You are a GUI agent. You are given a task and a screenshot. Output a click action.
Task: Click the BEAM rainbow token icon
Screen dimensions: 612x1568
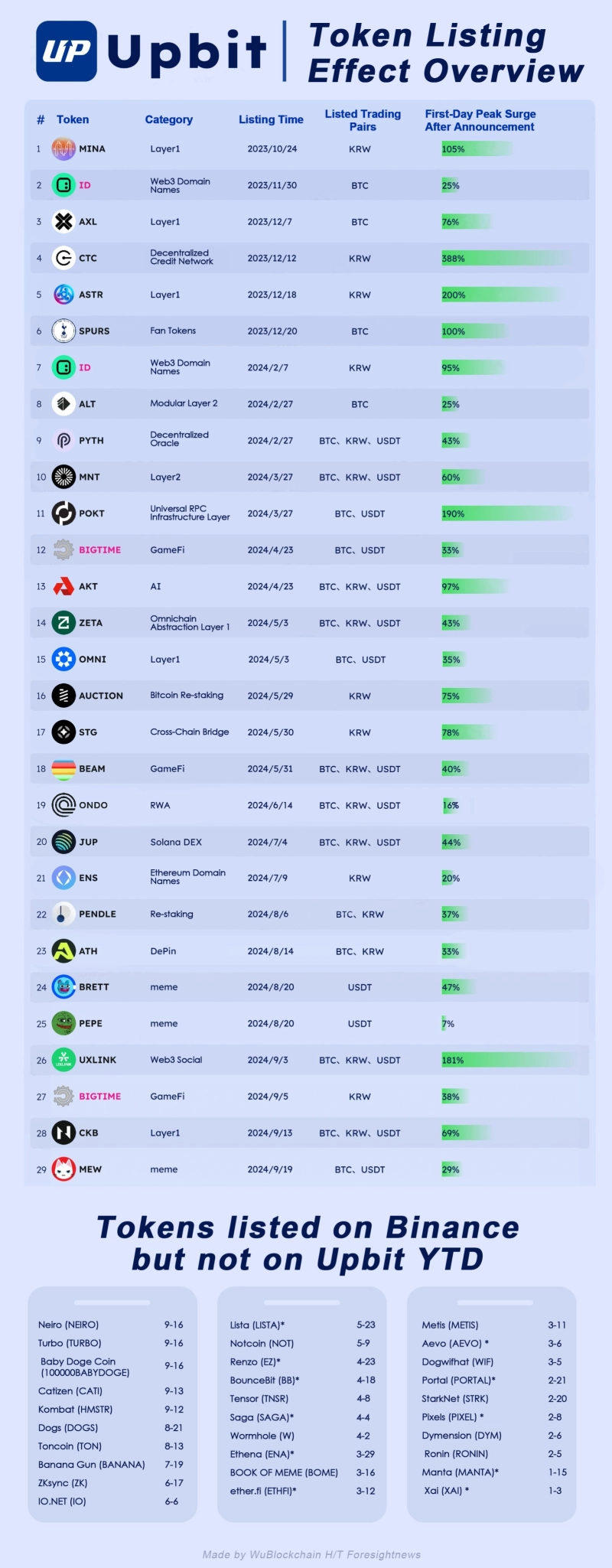(x=63, y=768)
